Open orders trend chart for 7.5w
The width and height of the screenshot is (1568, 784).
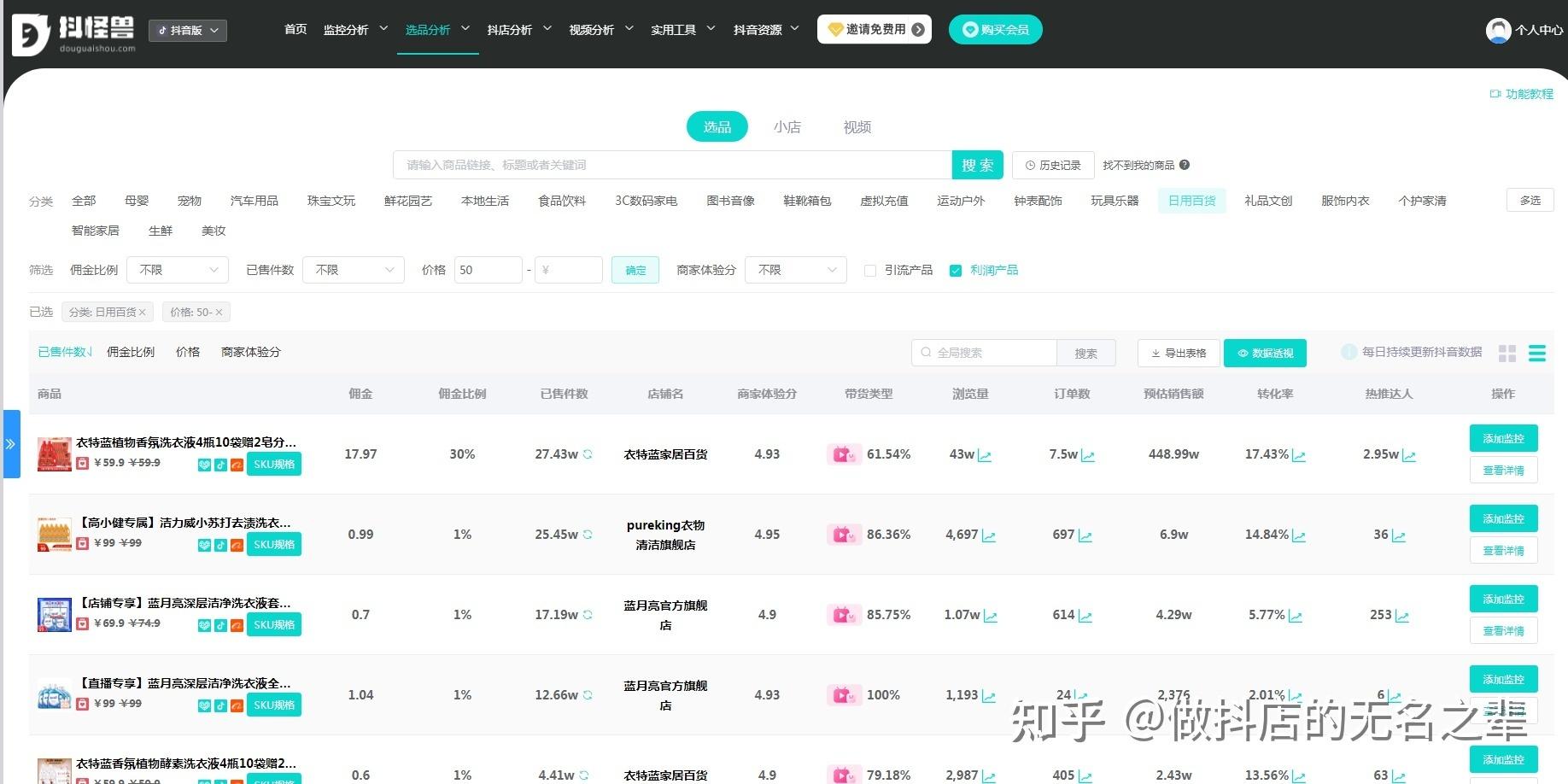click(1088, 455)
